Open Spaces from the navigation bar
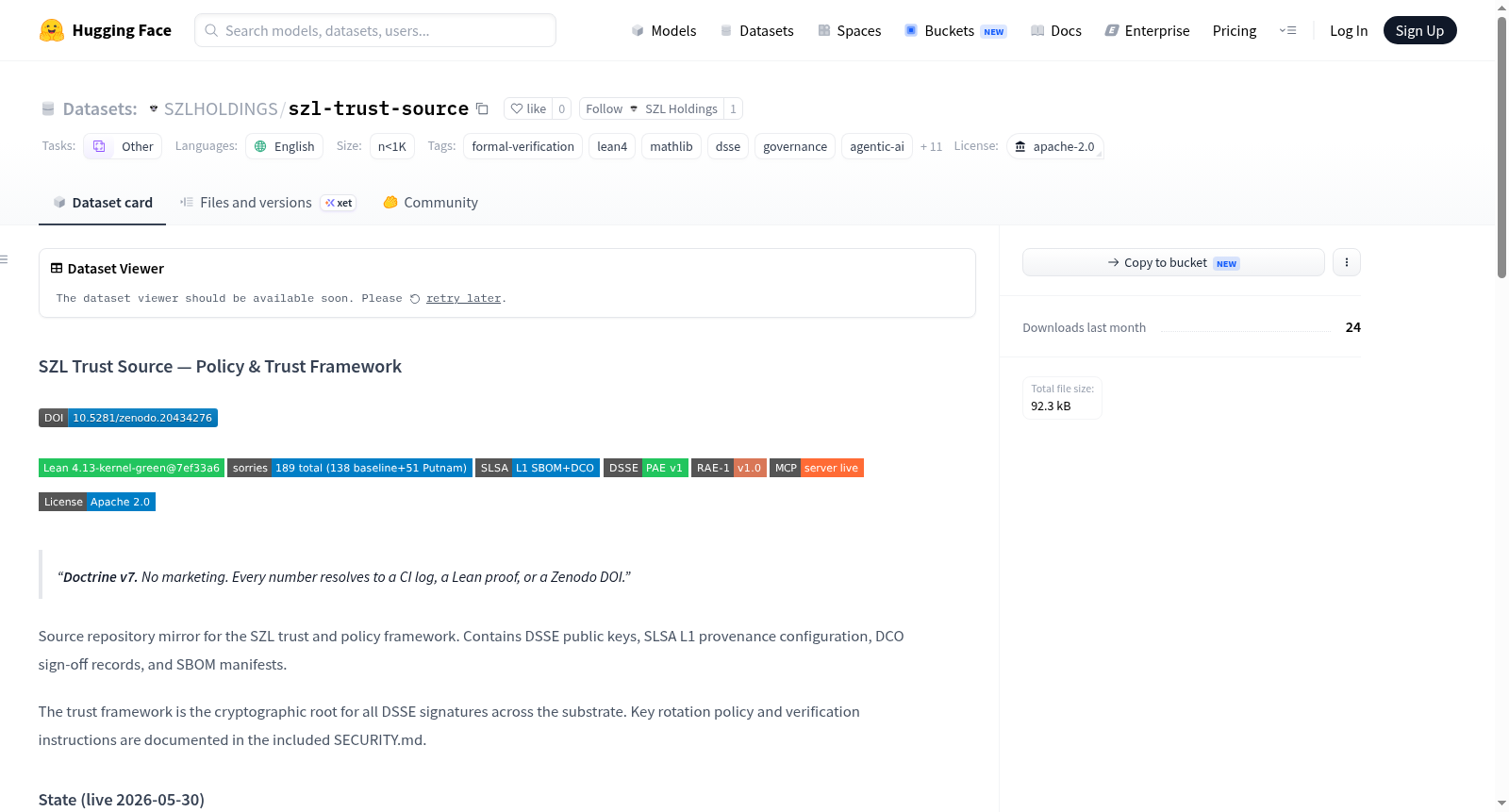The image size is (1509, 812). click(x=850, y=31)
